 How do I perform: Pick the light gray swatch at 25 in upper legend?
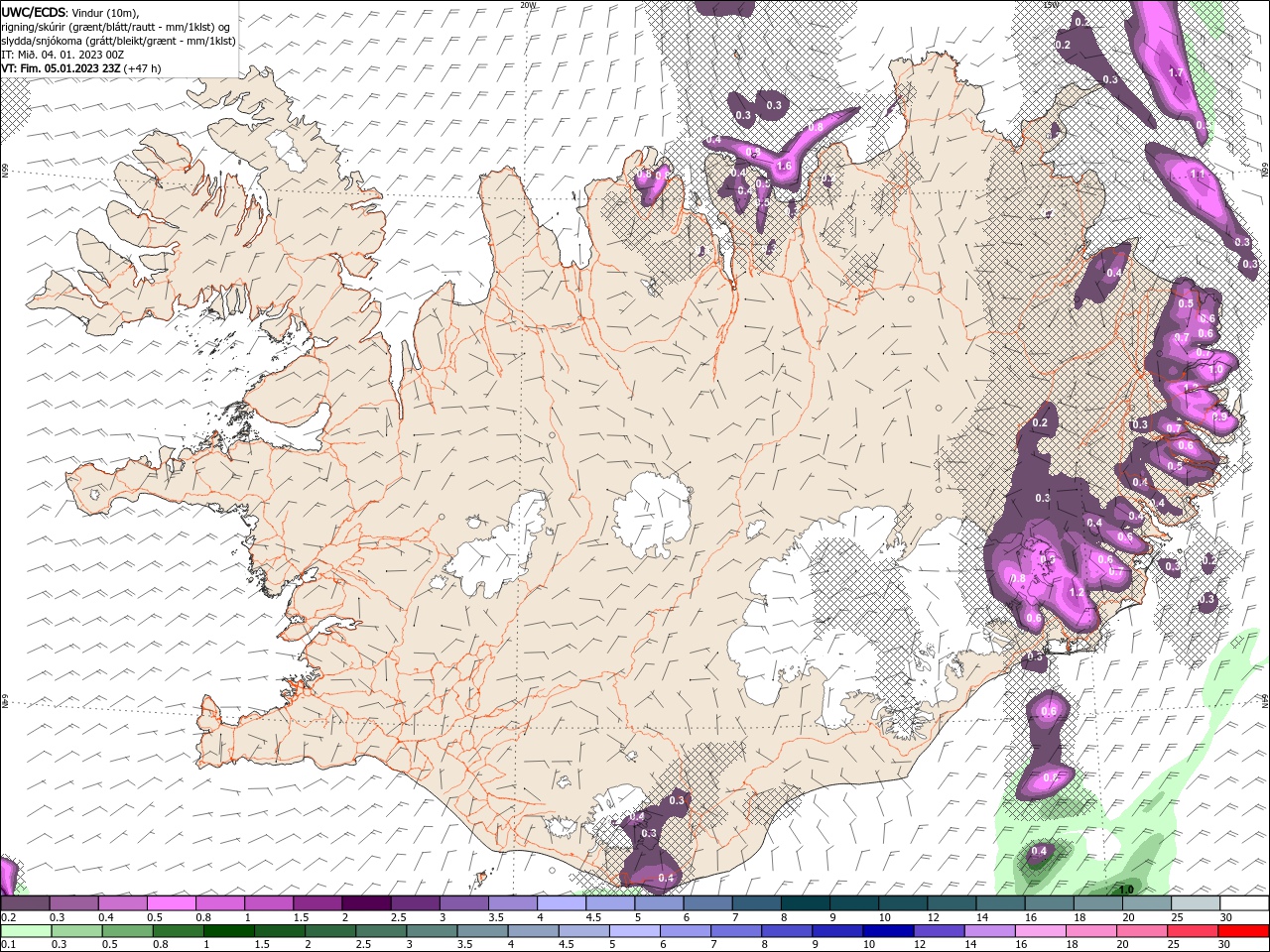[1195, 903]
